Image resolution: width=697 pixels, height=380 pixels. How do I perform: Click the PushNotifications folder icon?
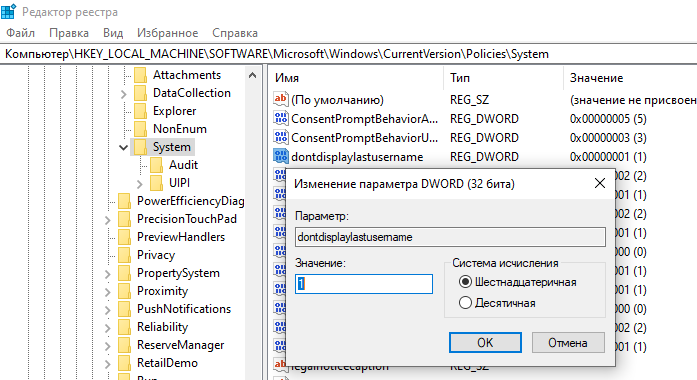click(124, 309)
